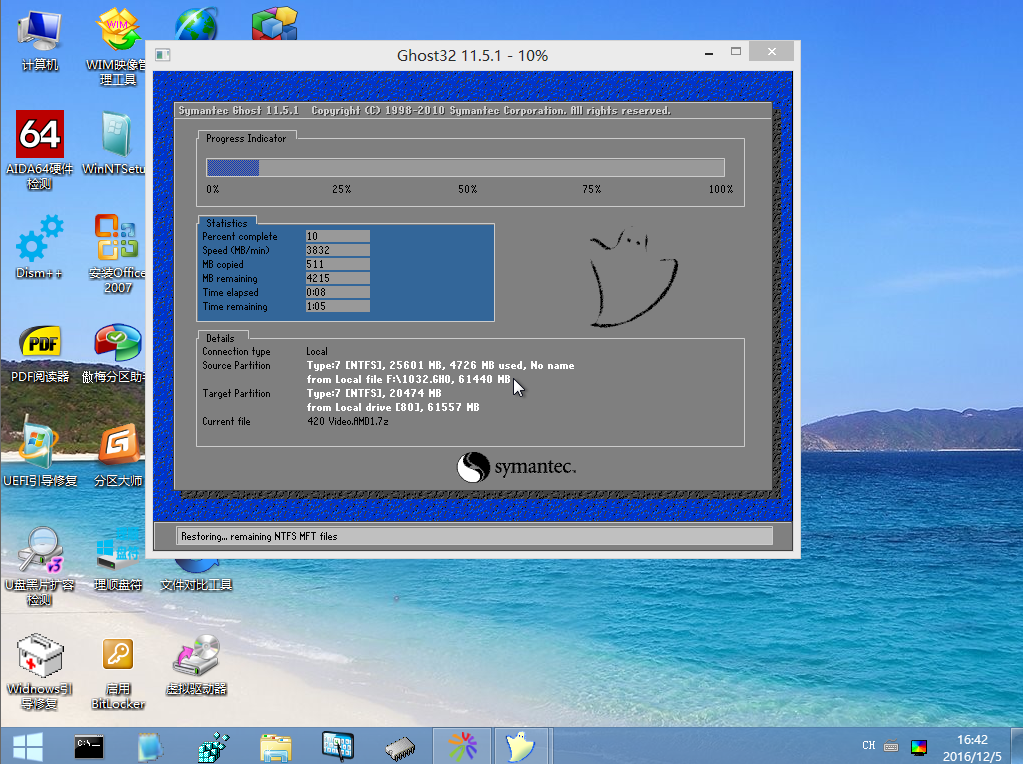
Task: Click the Symantec logo
Action: [516, 467]
